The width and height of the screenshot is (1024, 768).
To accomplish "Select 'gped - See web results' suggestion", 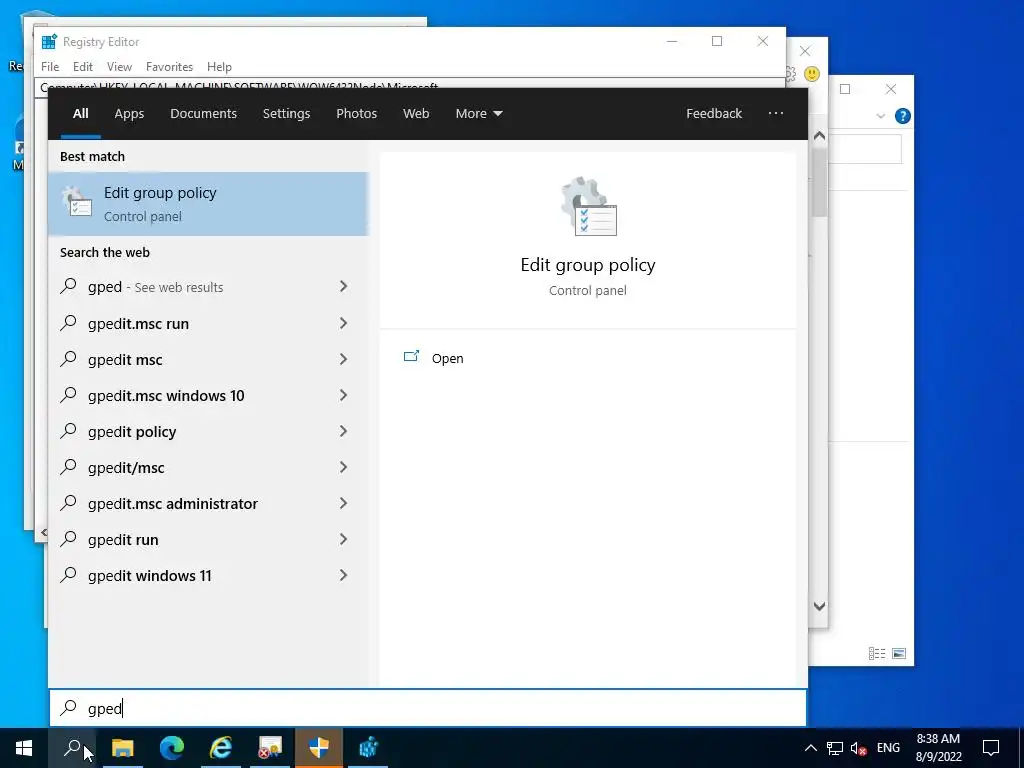I will coord(208,287).
